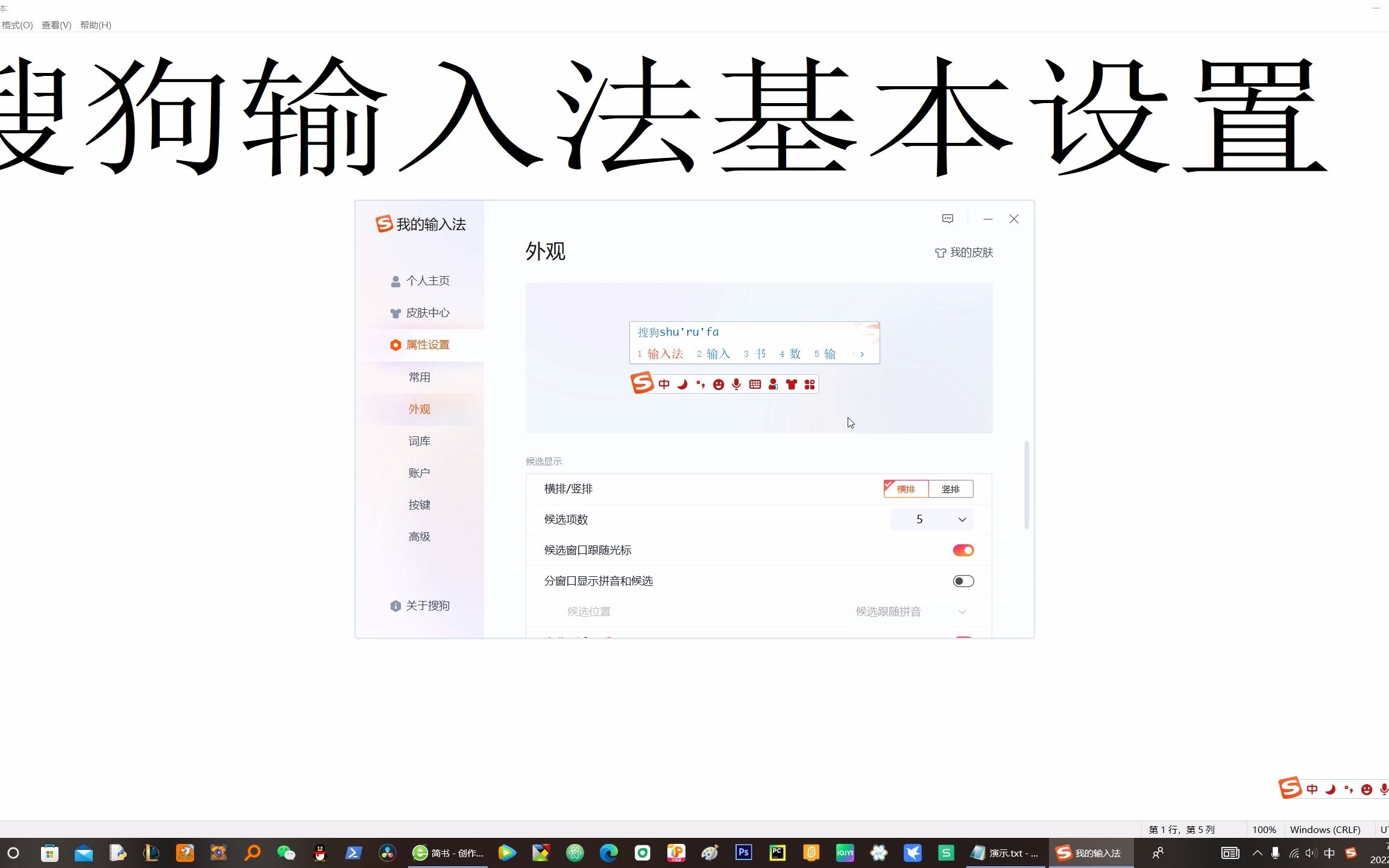Switch to the 常用 settings tab
This screenshot has width=1389, height=868.
tap(420, 377)
